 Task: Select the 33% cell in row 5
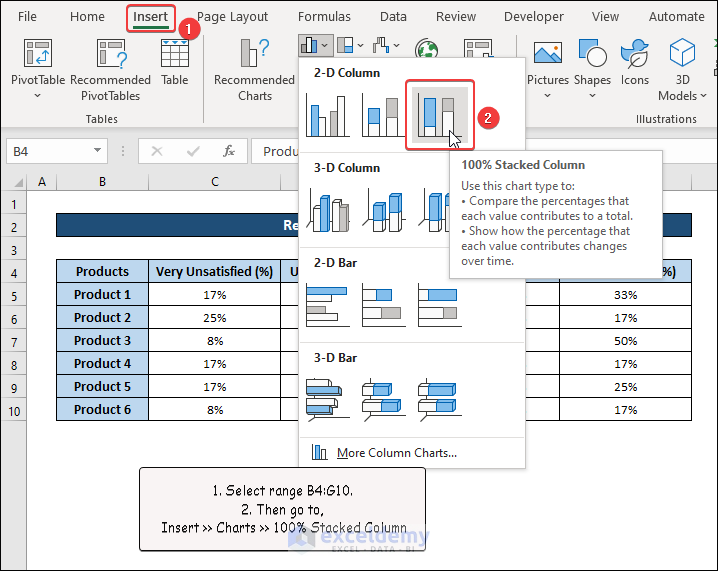(x=626, y=294)
